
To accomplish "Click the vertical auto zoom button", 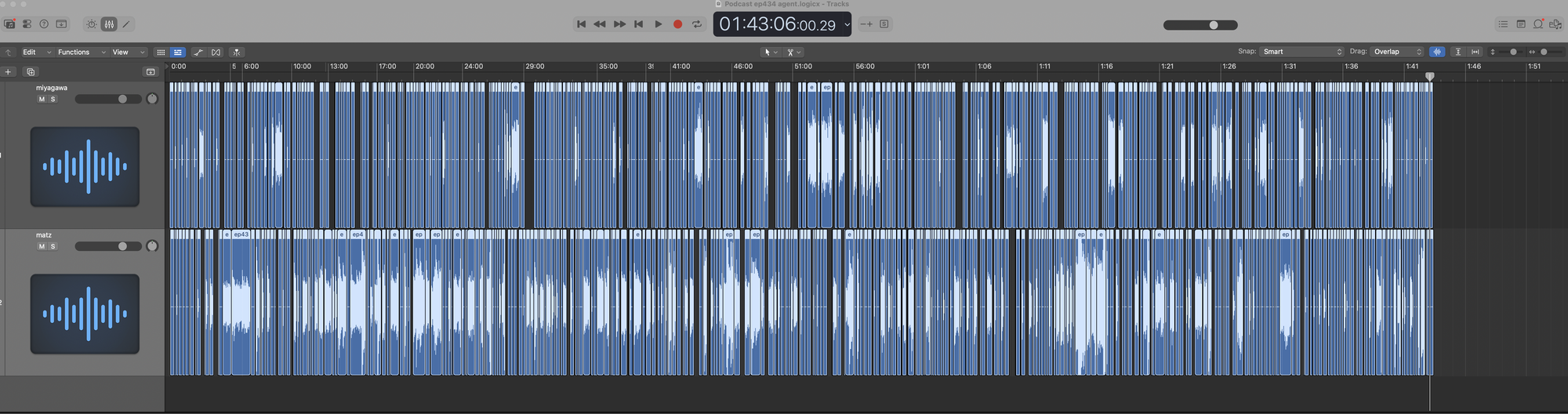I will (x=1457, y=52).
